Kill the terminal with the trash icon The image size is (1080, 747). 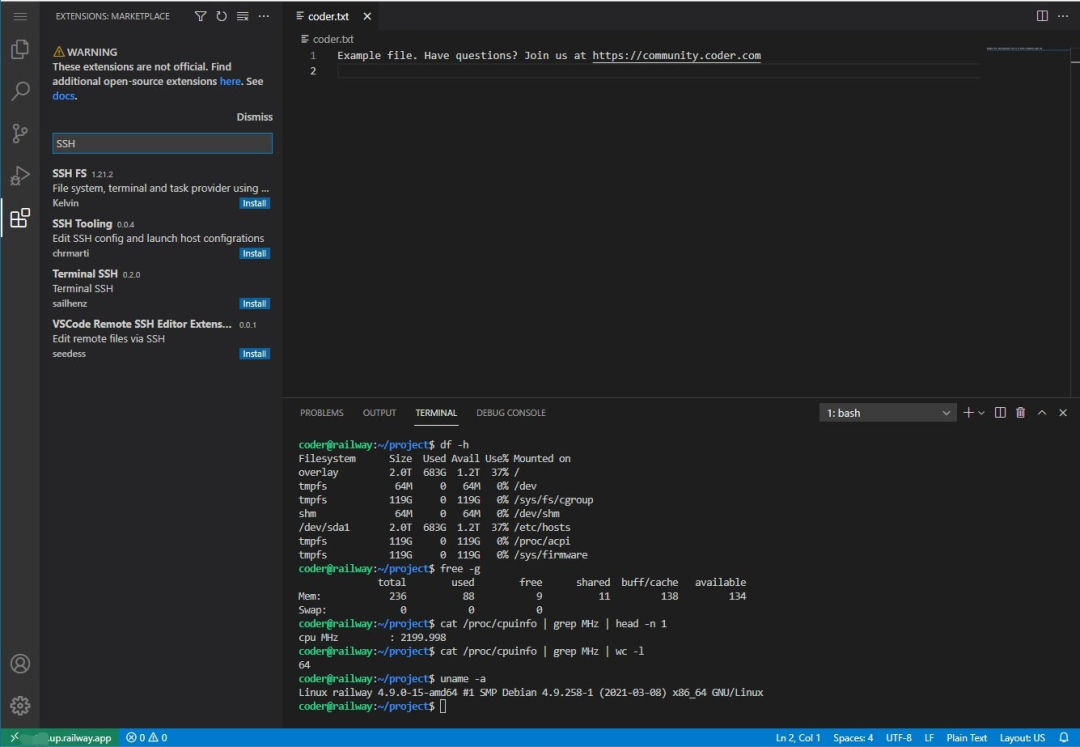[x=1020, y=412]
